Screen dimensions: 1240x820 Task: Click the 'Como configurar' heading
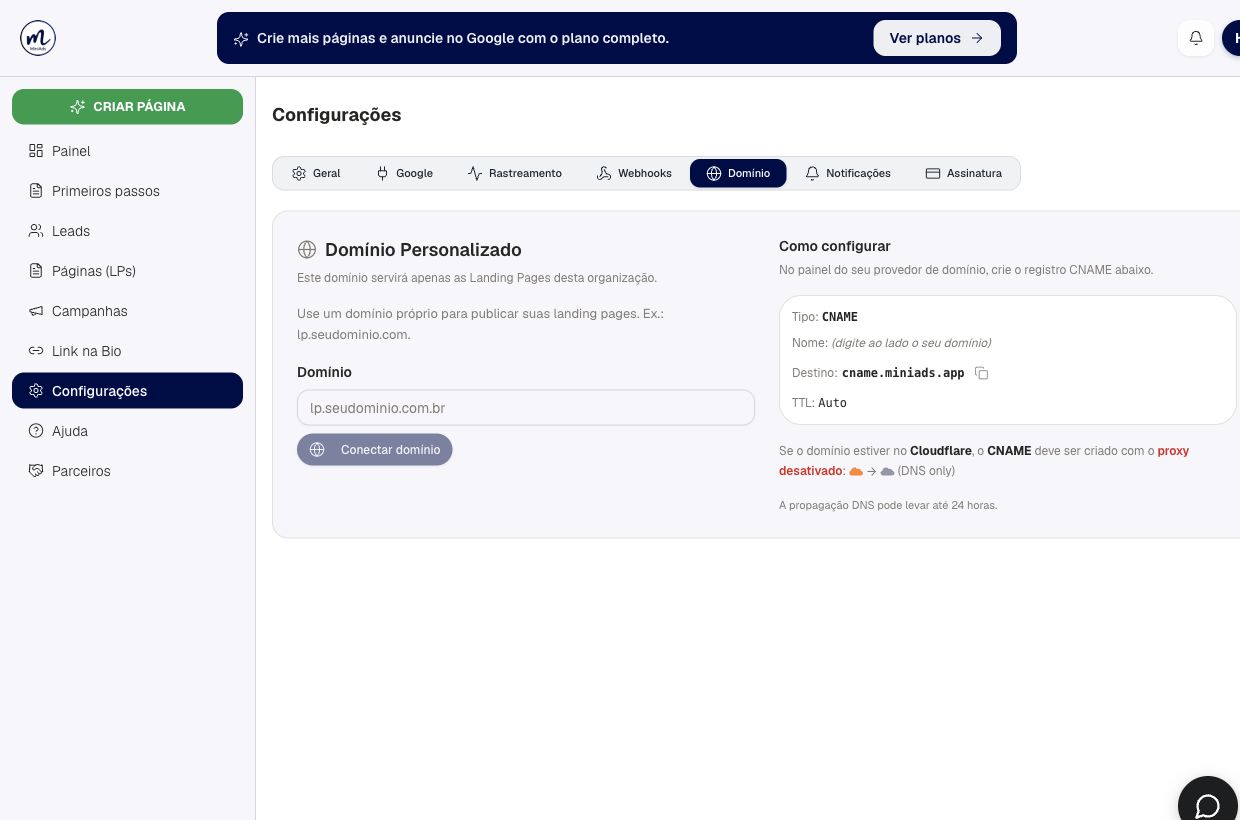coord(835,246)
